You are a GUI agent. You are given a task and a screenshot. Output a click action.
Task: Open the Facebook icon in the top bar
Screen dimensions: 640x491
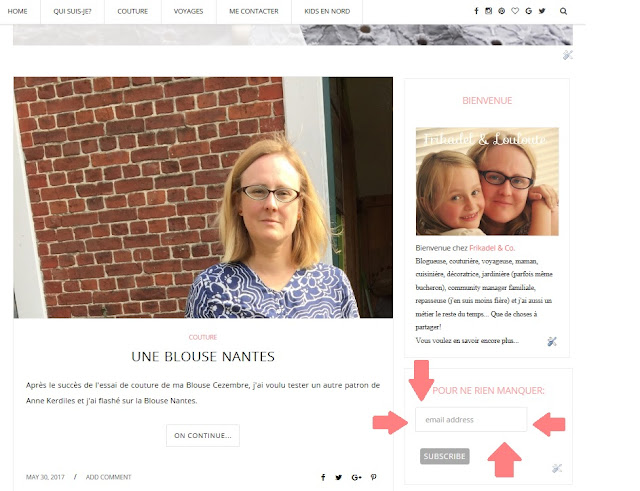[476, 11]
